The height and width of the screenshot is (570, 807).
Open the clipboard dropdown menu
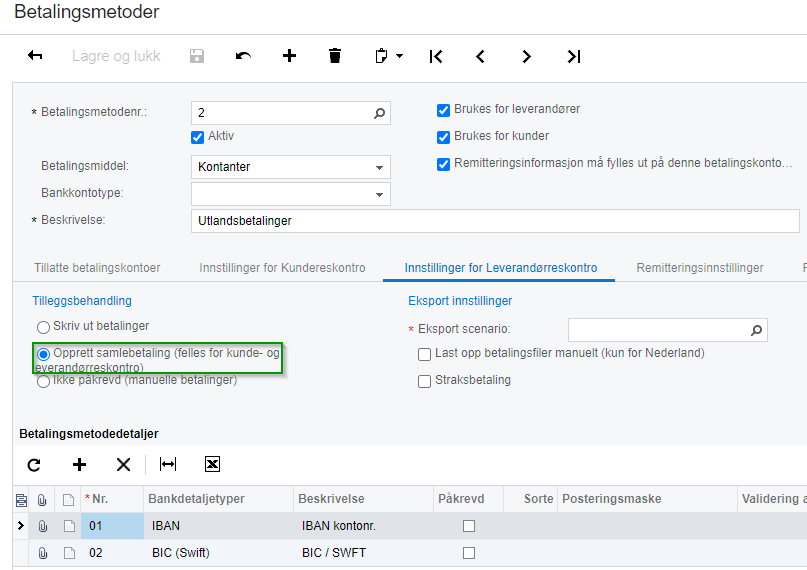(x=389, y=56)
